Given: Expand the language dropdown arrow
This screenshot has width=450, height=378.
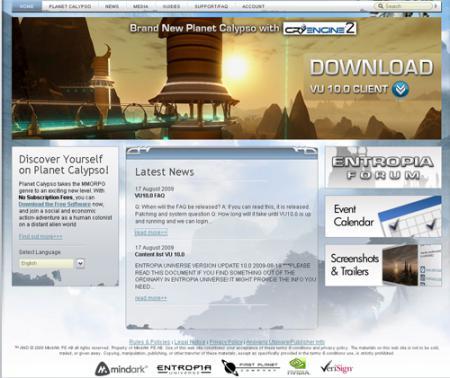Looking at the screenshot, I should click(x=80, y=263).
